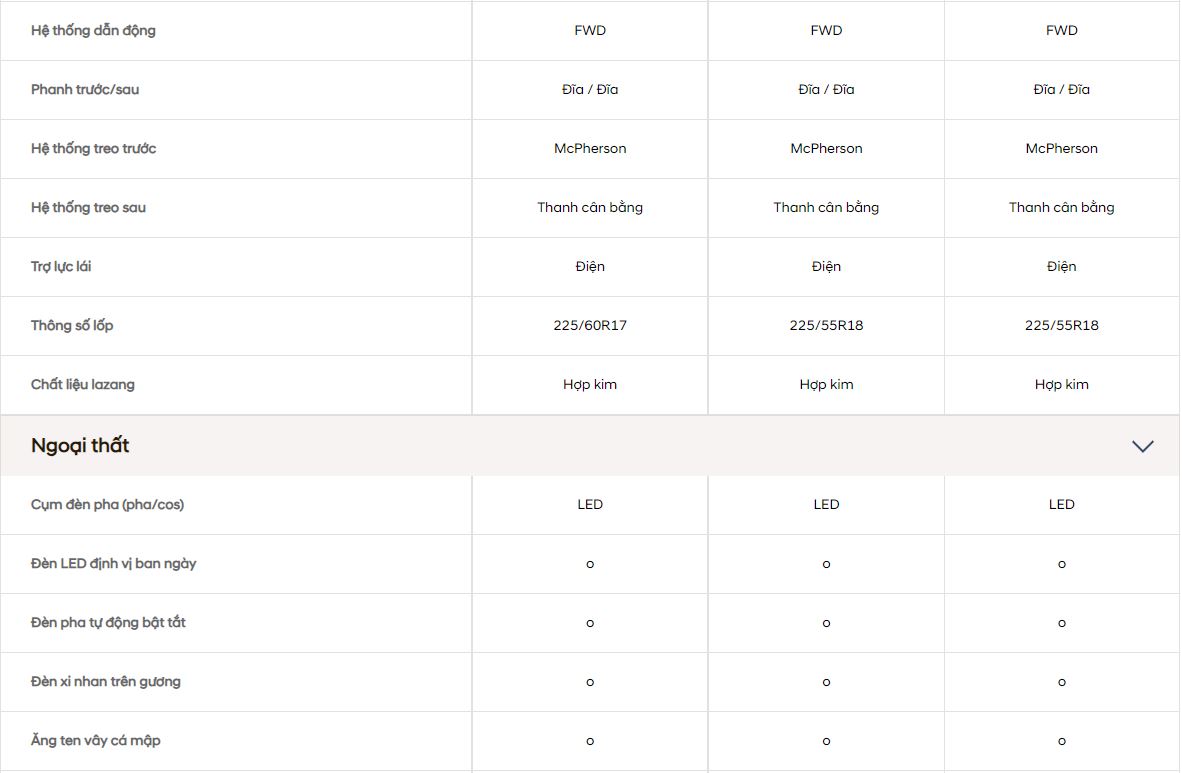Click the Ăng ten vây cá mập circle in last variant column
The height and width of the screenshot is (773, 1182).
pyautogui.click(x=1062, y=741)
